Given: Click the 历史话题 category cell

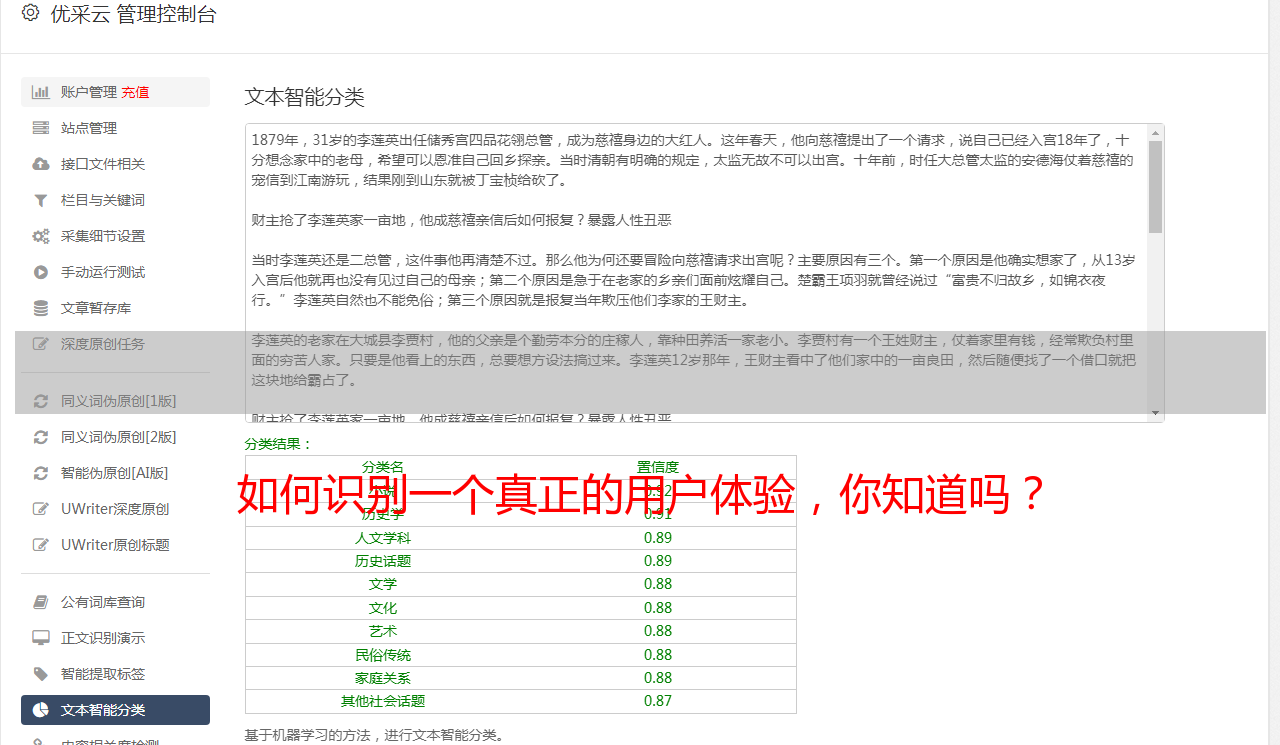Looking at the screenshot, I should click(x=383, y=561).
